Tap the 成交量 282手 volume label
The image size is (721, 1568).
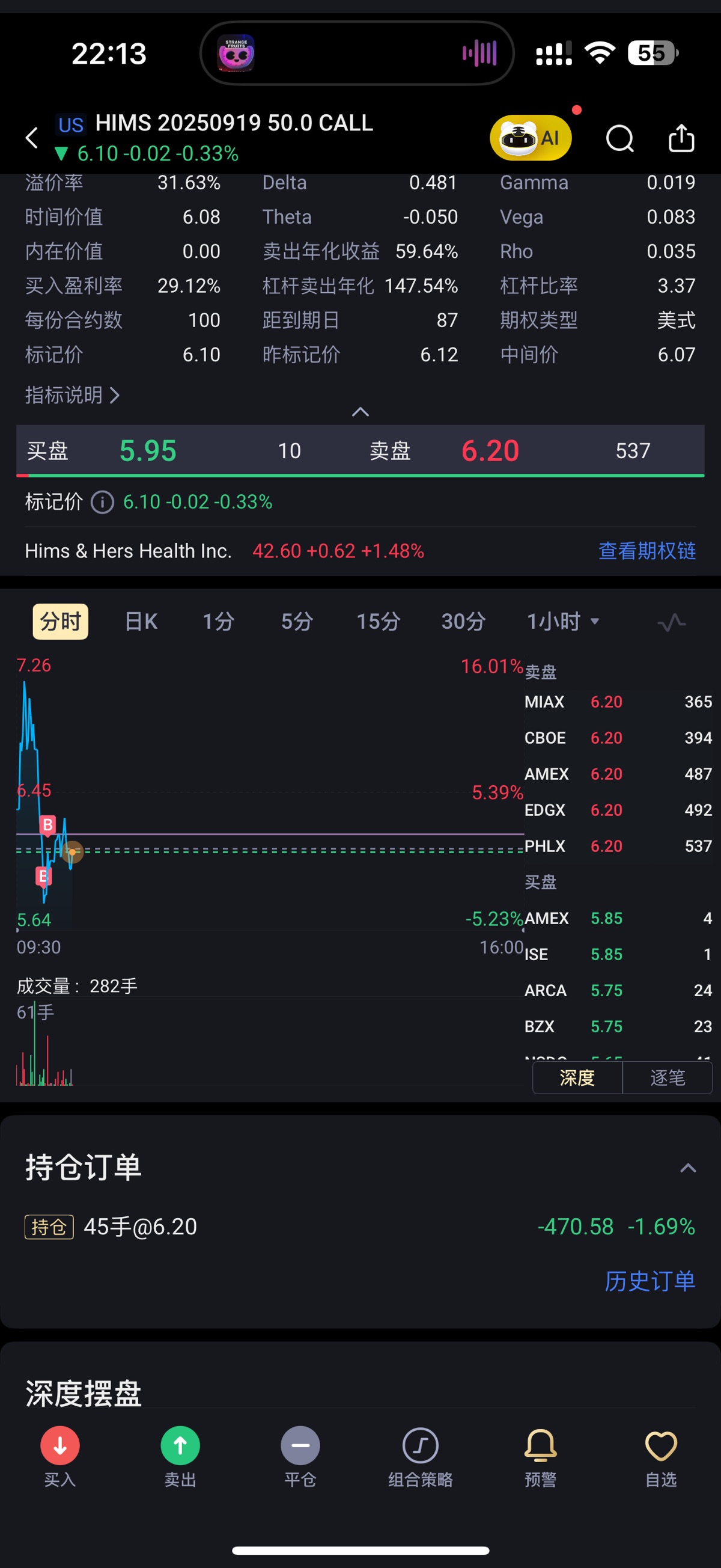tap(78, 986)
